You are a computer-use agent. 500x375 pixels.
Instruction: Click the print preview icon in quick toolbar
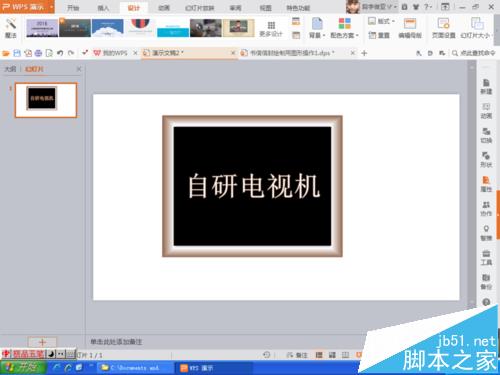pyautogui.click(x=49, y=53)
